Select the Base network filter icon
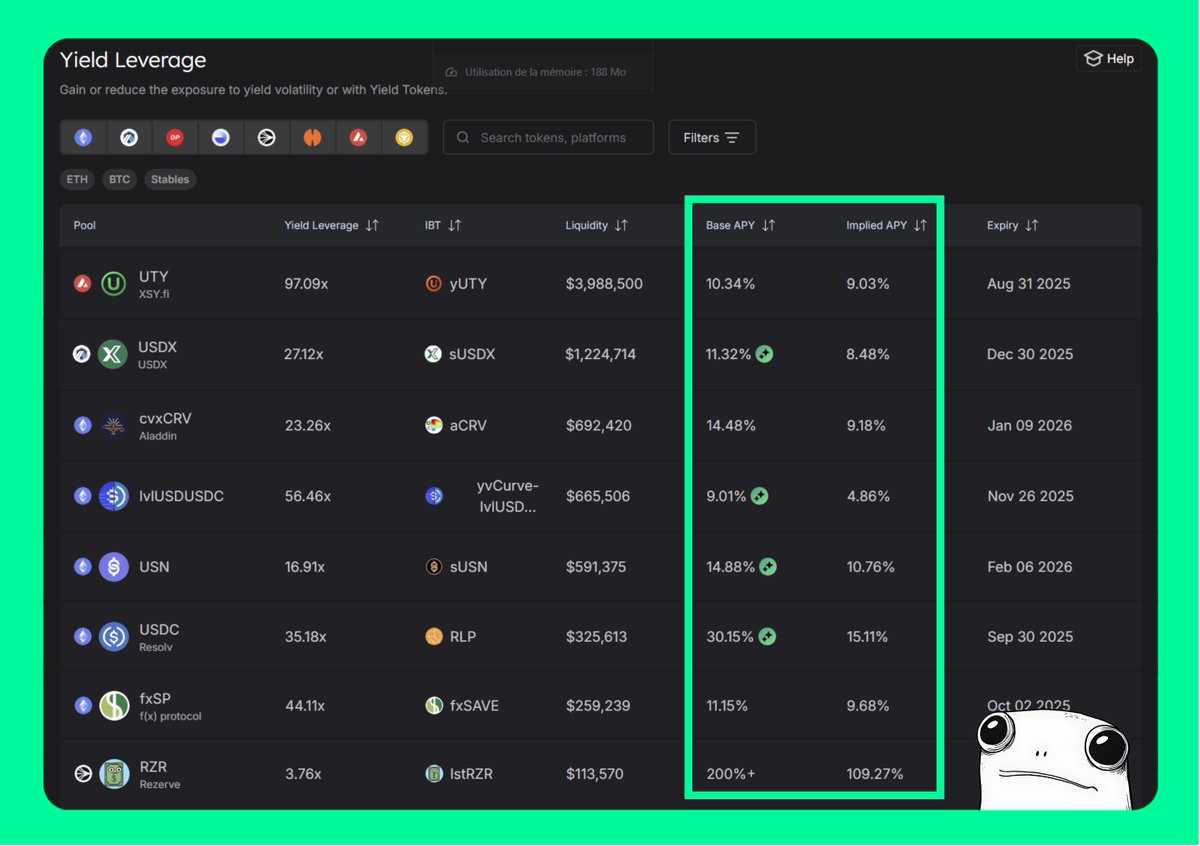This screenshot has width=1200, height=846. [x=221, y=138]
